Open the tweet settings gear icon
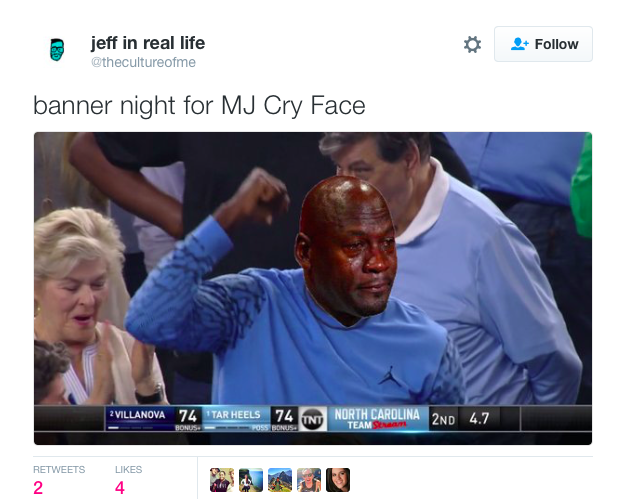The width and height of the screenshot is (628, 499). click(x=472, y=44)
